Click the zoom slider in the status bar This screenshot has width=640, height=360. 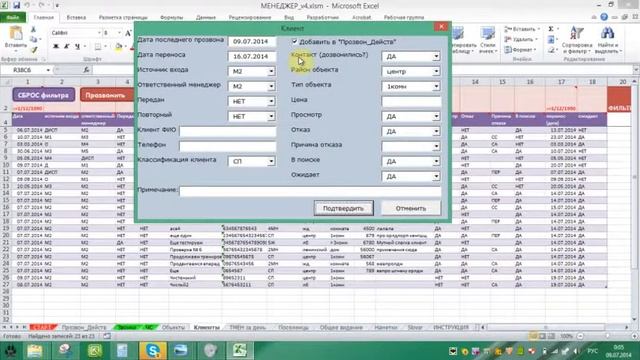point(607,336)
